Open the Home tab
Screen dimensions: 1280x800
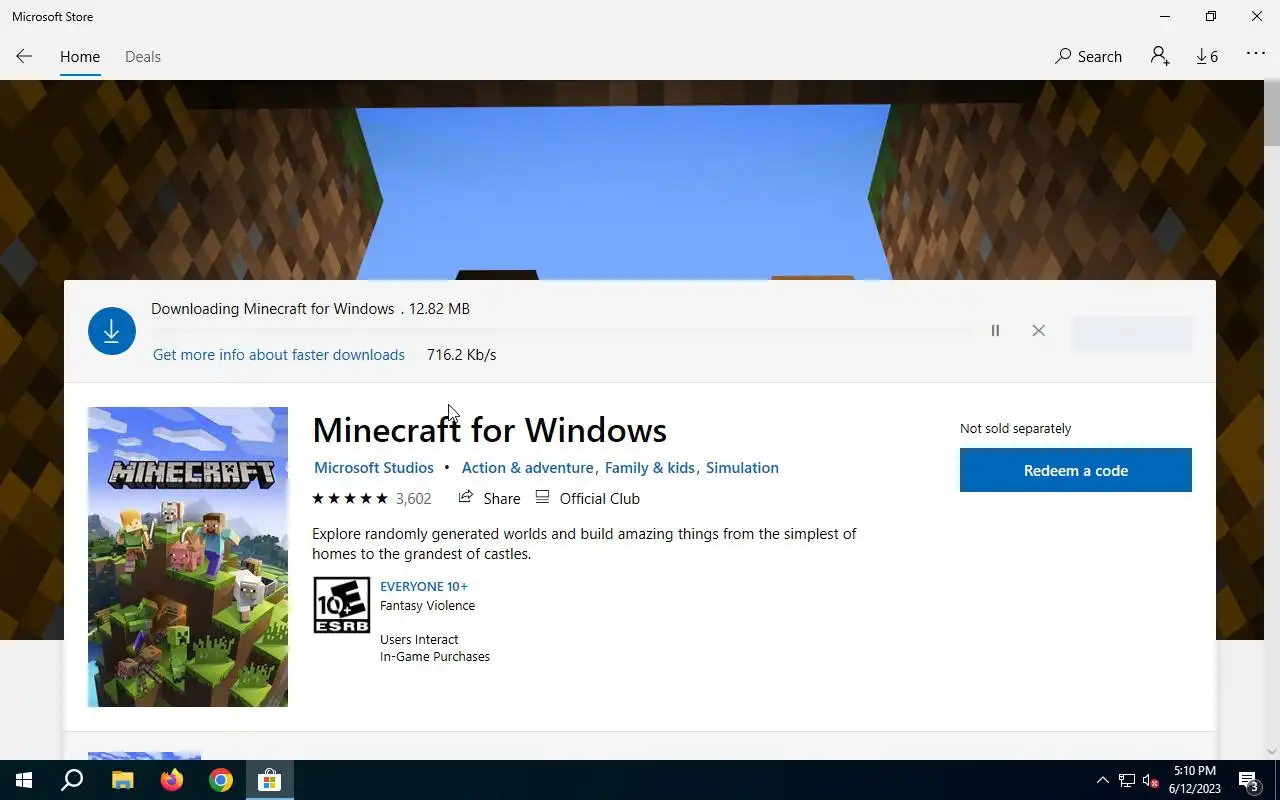(x=80, y=57)
